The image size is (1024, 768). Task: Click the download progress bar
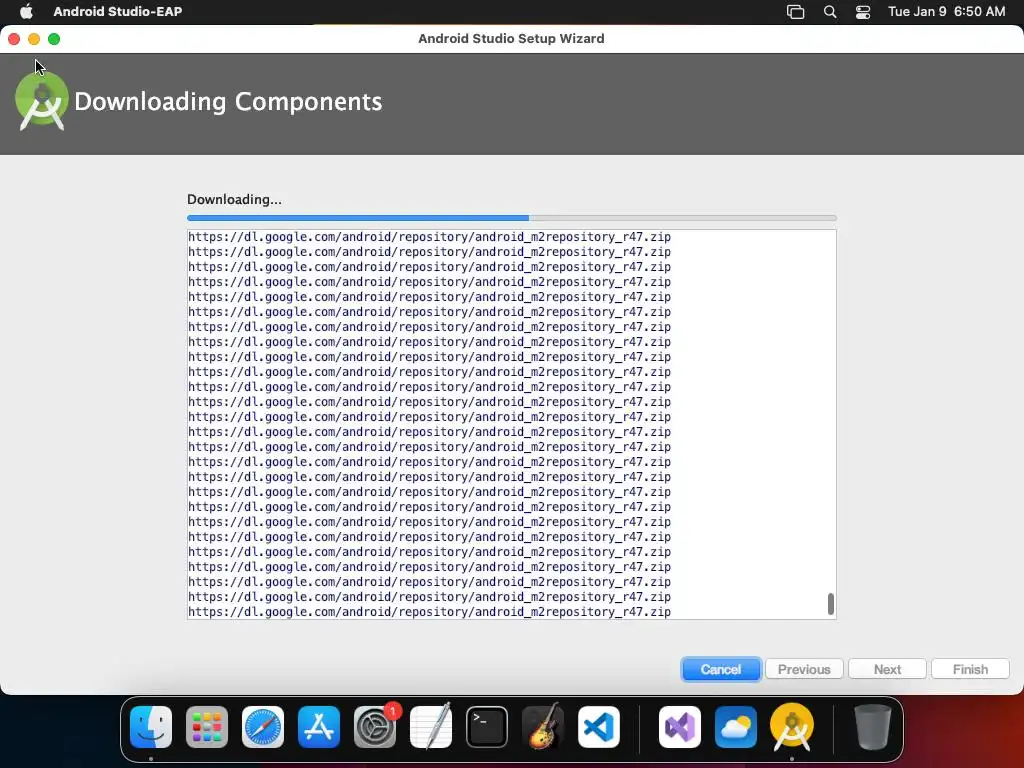pyautogui.click(x=511, y=218)
